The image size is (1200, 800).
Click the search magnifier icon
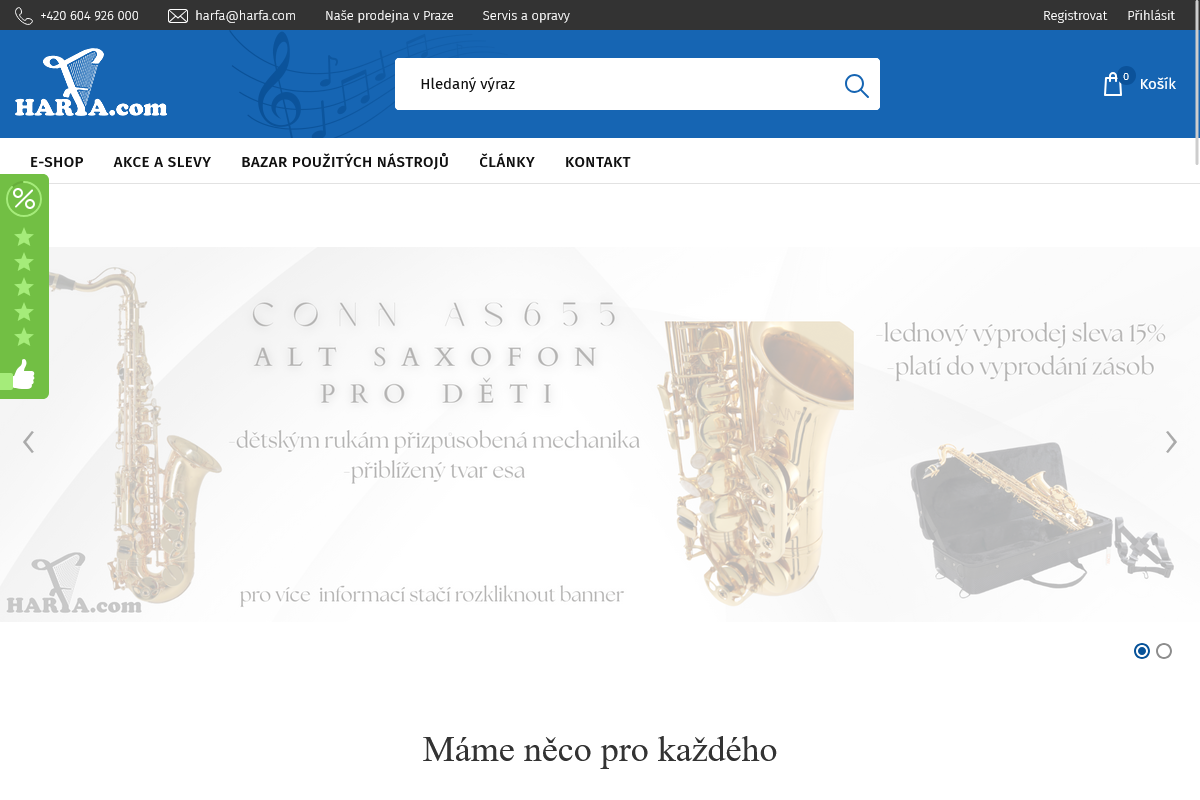click(x=856, y=84)
